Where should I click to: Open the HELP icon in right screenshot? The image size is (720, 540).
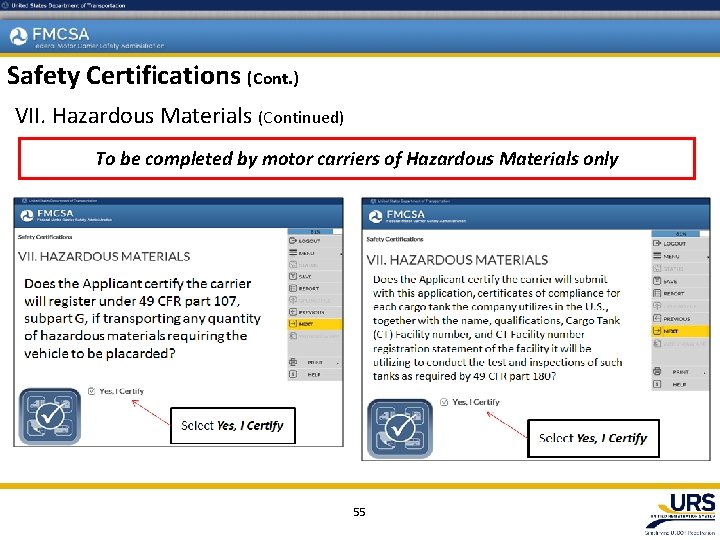click(x=657, y=384)
